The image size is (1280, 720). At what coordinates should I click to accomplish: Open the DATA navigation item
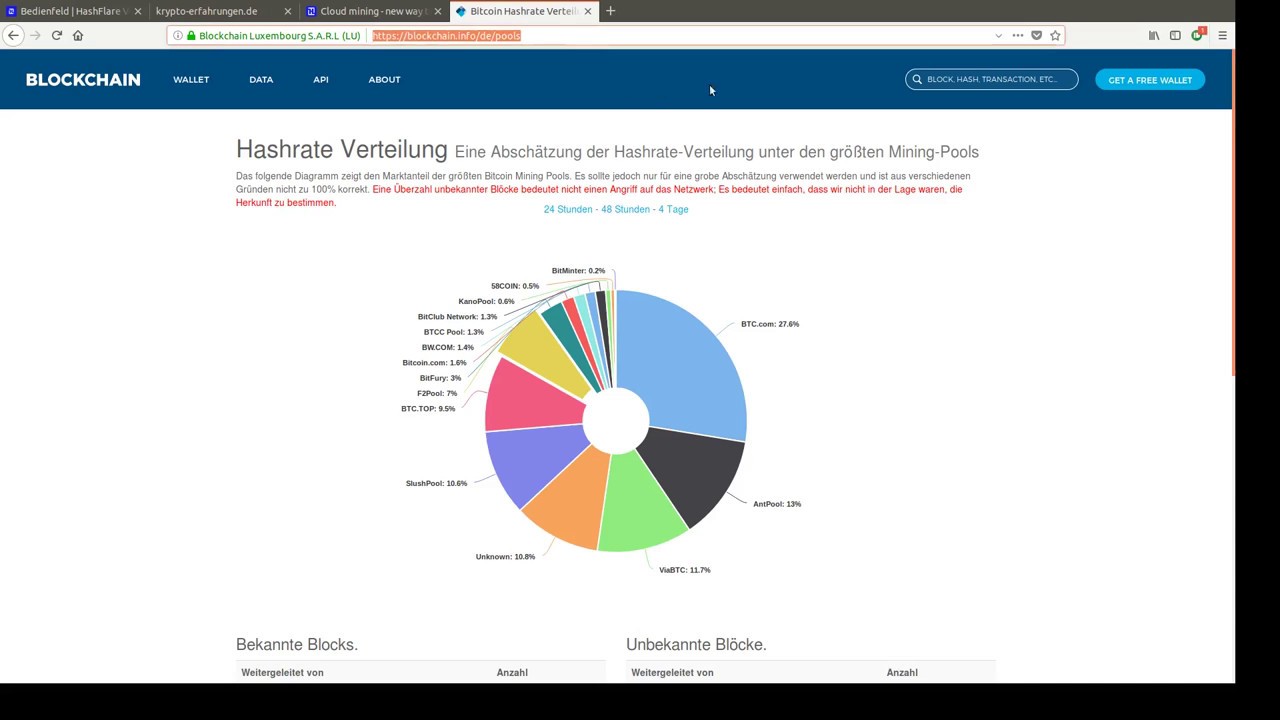(x=261, y=79)
